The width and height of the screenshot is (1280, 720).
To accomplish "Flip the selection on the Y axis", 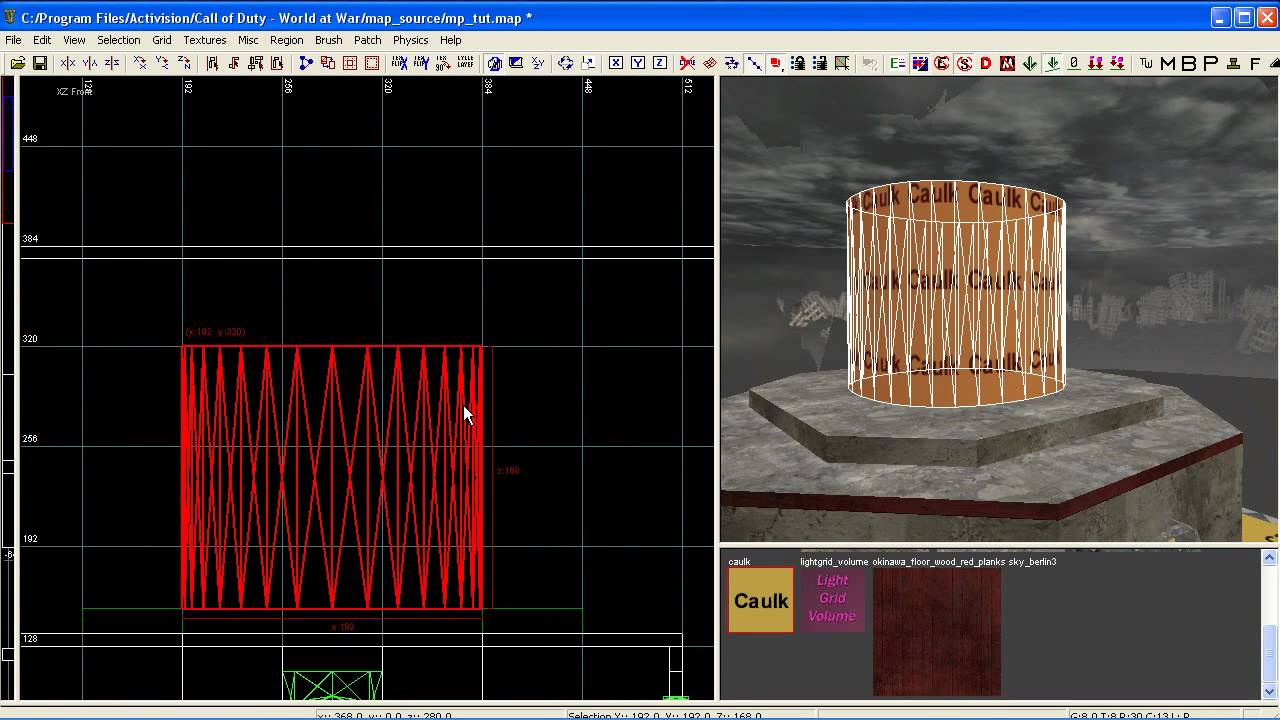I will (90, 63).
